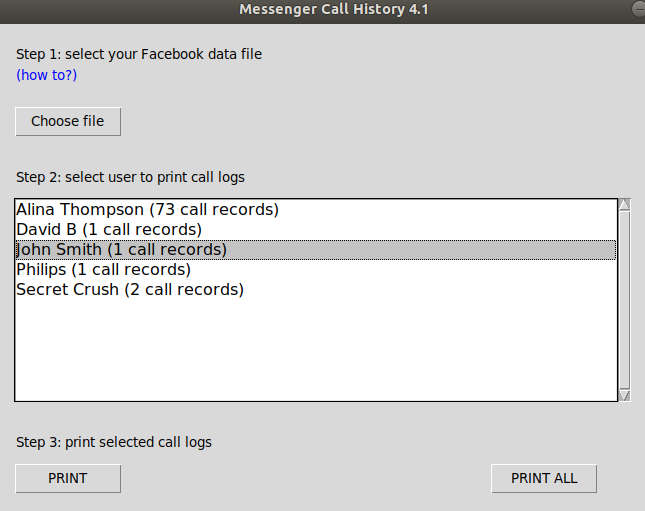Click the Choose file button
Image resolution: width=645 pixels, height=511 pixels.
tap(67, 121)
